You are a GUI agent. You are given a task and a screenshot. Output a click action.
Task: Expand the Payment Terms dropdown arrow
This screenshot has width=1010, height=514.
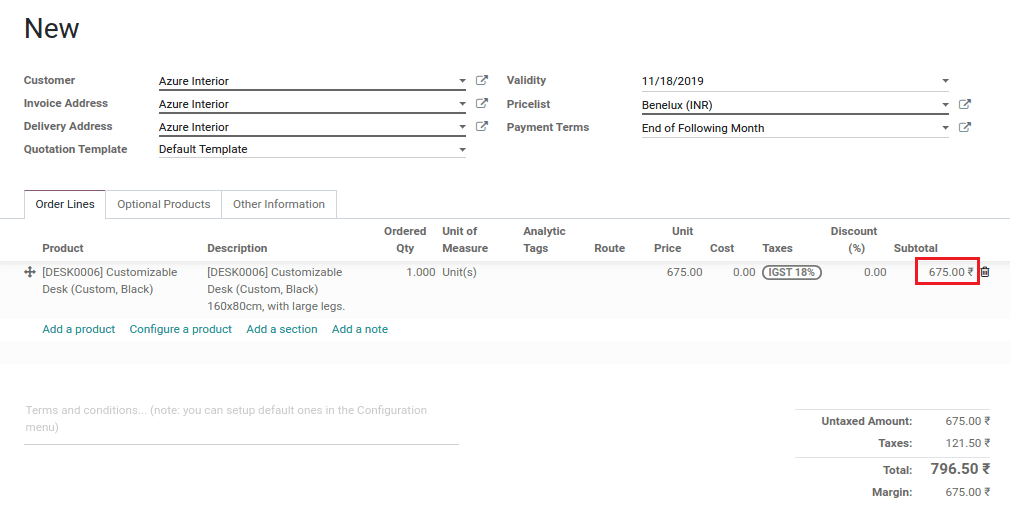[945, 128]
